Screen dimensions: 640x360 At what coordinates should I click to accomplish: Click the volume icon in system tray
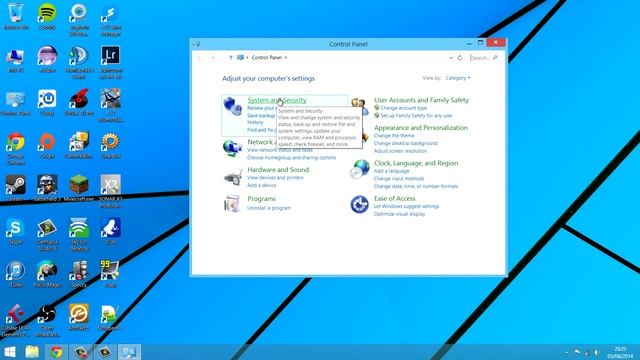click(596, 352)
